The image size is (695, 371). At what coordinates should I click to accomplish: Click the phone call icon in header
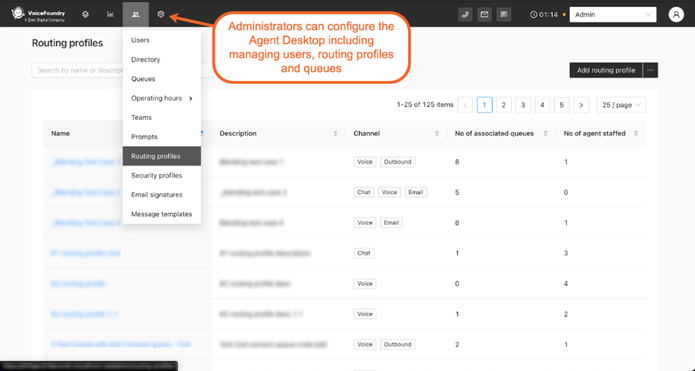tap(465, 15)
